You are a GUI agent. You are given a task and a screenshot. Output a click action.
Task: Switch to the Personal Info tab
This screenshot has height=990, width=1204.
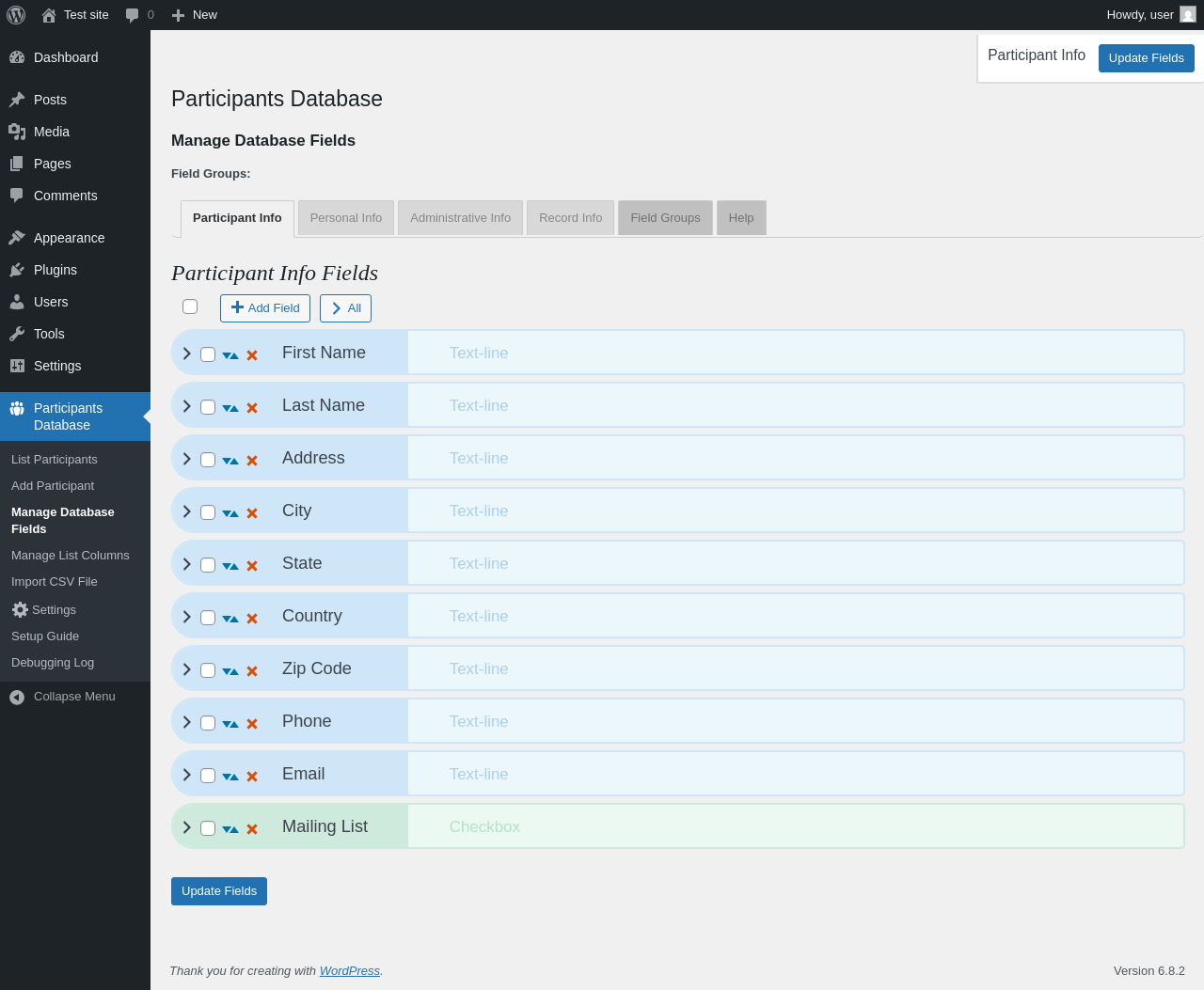pyautogui.click(x=346, y=218)
